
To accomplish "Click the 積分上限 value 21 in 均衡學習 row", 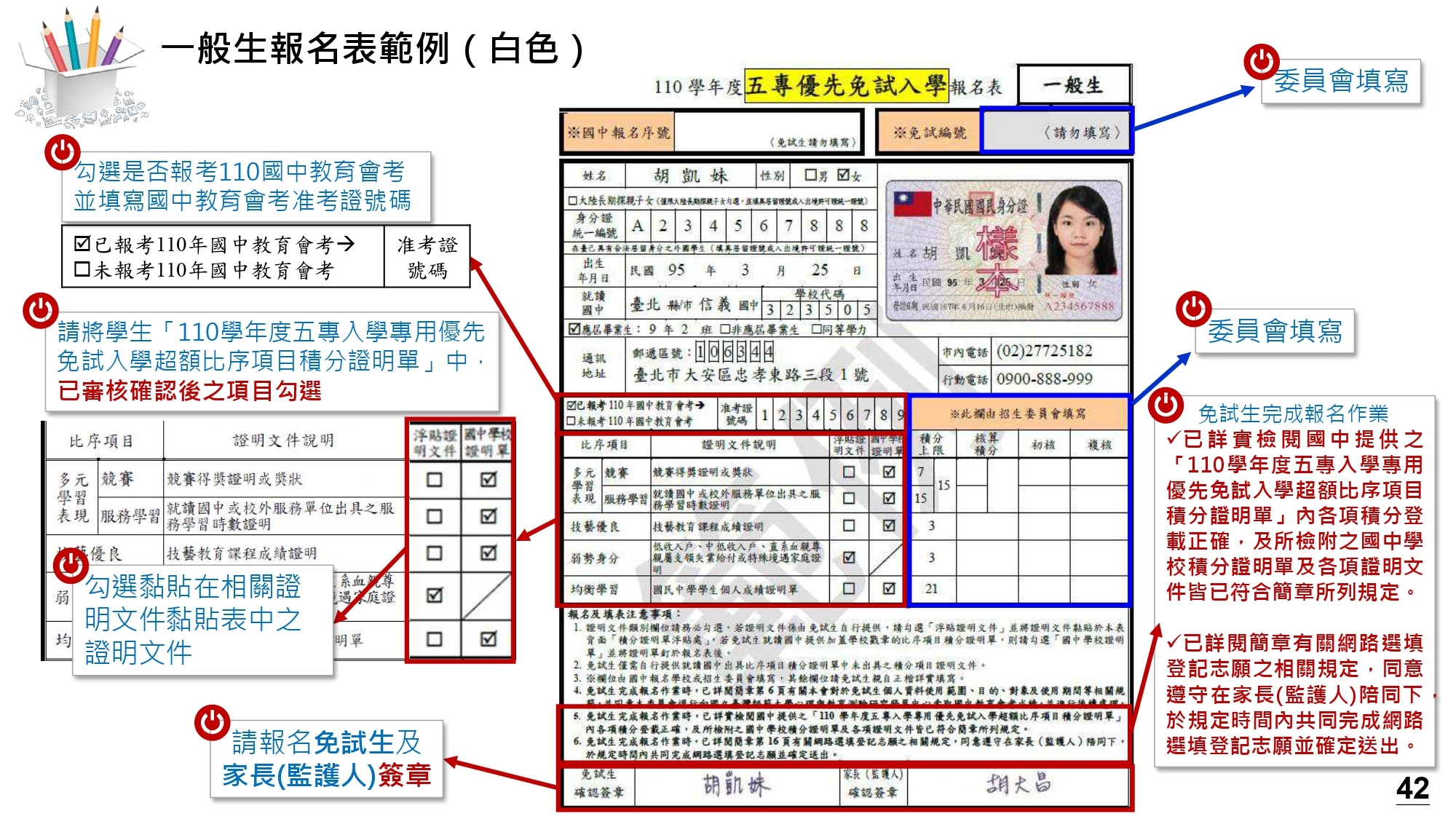I will tap(932, 588).
